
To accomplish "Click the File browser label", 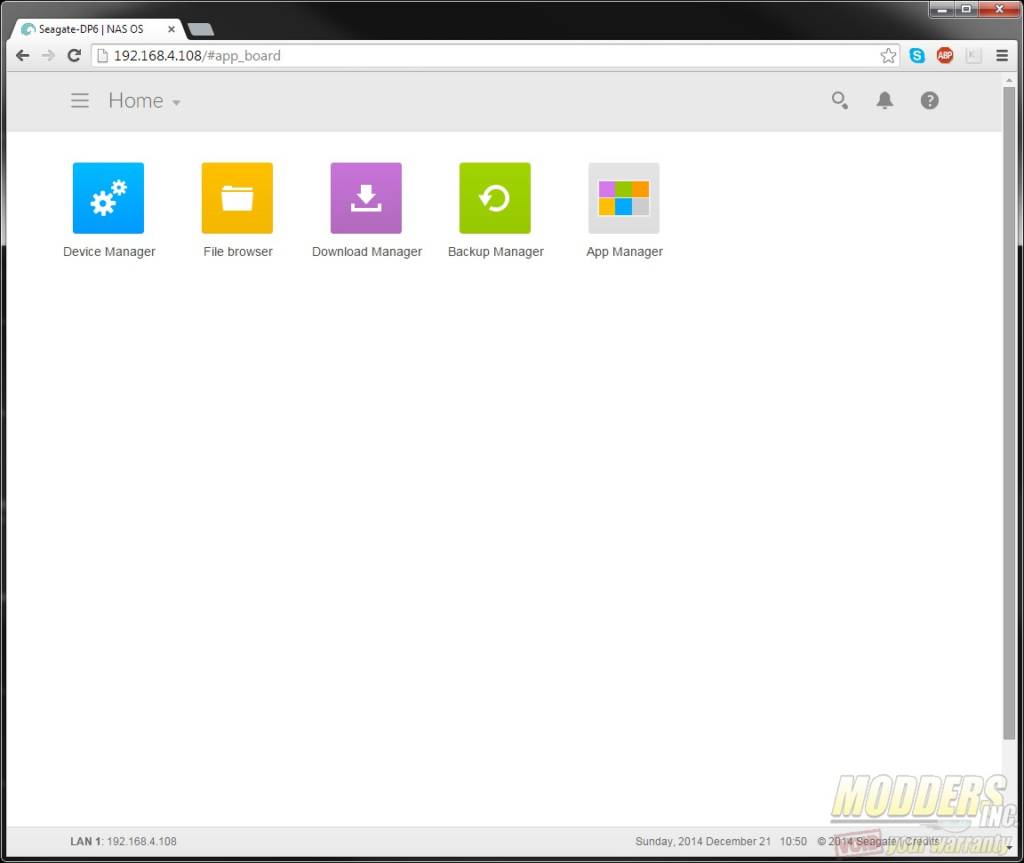I will click(x=238, y=252).
